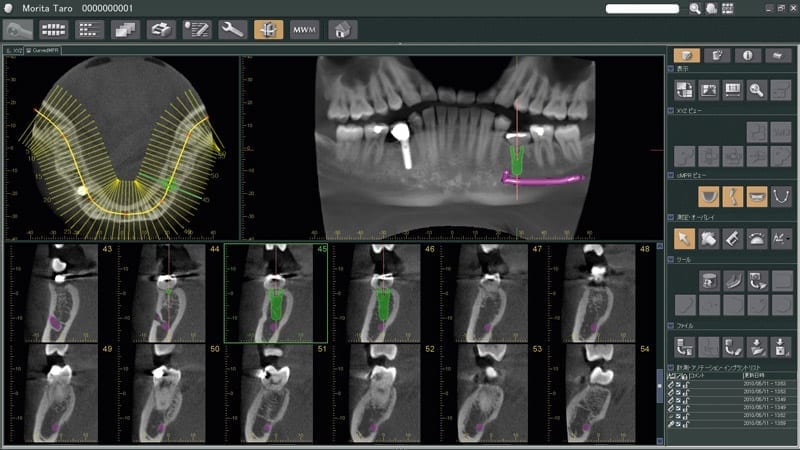This screenshot has width=800, height=450.
Task: Select the arrow pointer tool in measurement panel
Action: coord(685,238)
